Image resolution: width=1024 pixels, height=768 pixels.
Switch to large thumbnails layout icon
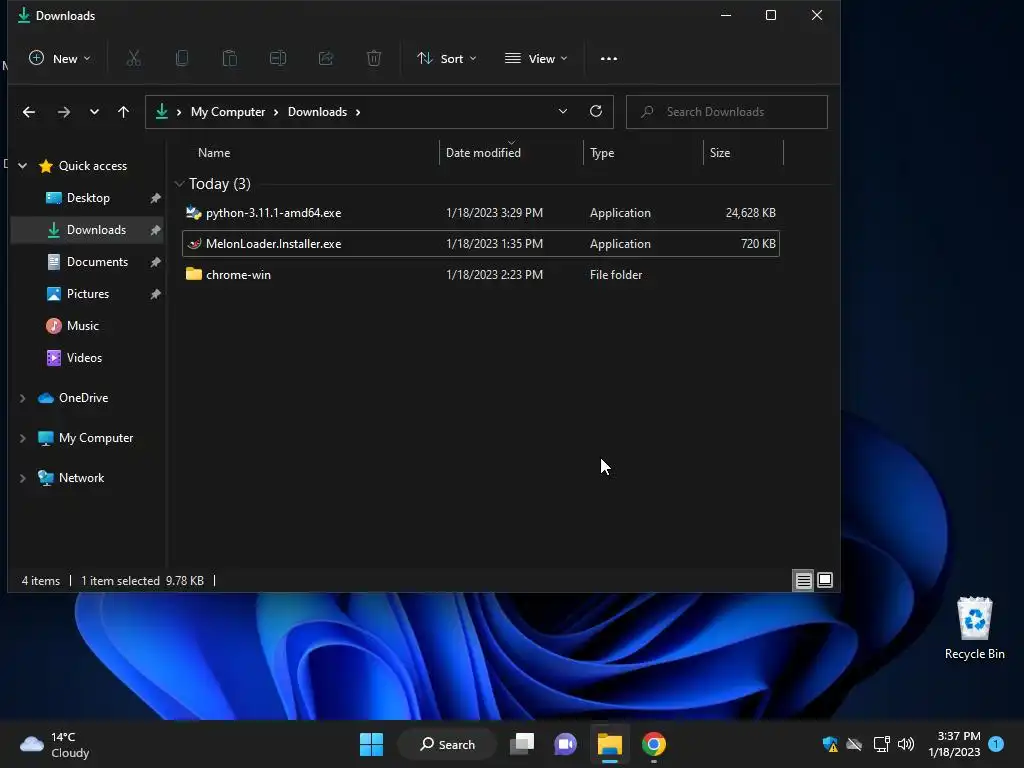click(825, 580)
